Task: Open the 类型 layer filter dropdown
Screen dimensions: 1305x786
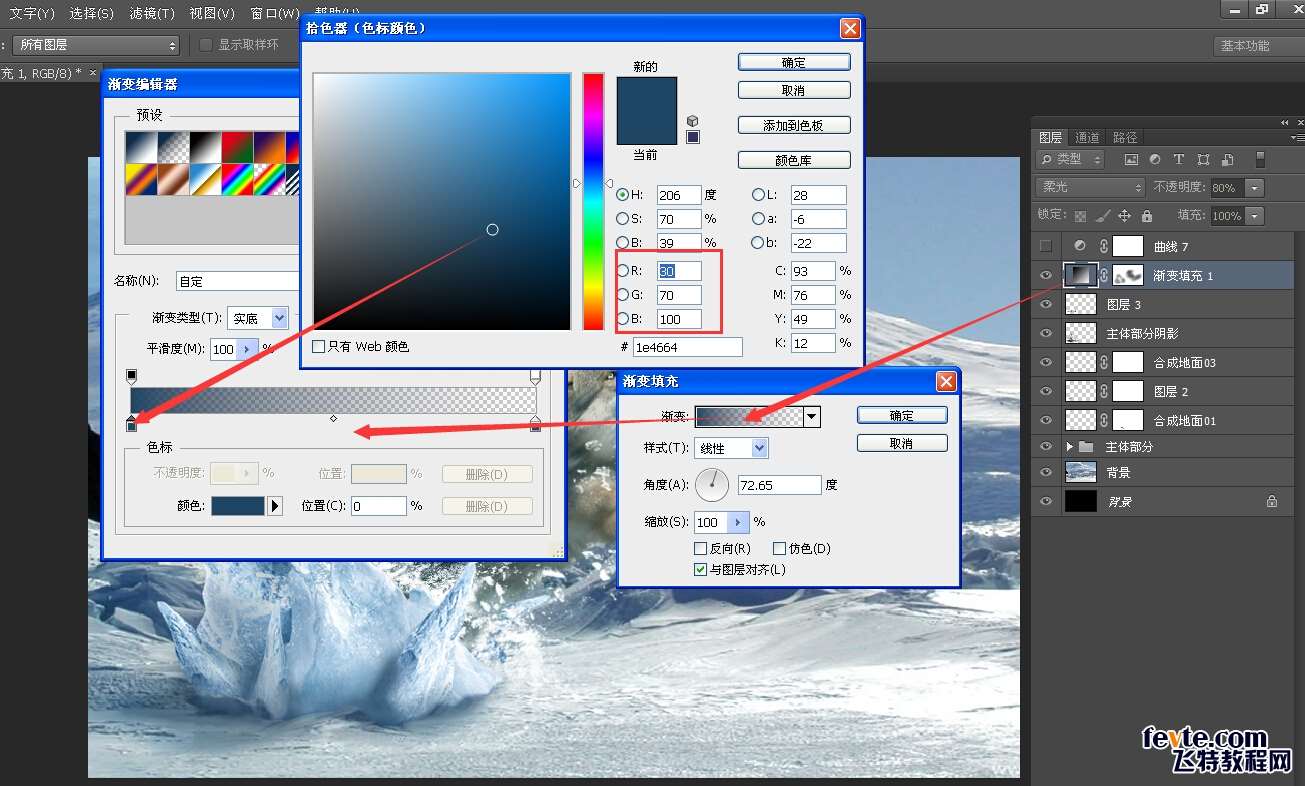Action: click(1070, 159)
